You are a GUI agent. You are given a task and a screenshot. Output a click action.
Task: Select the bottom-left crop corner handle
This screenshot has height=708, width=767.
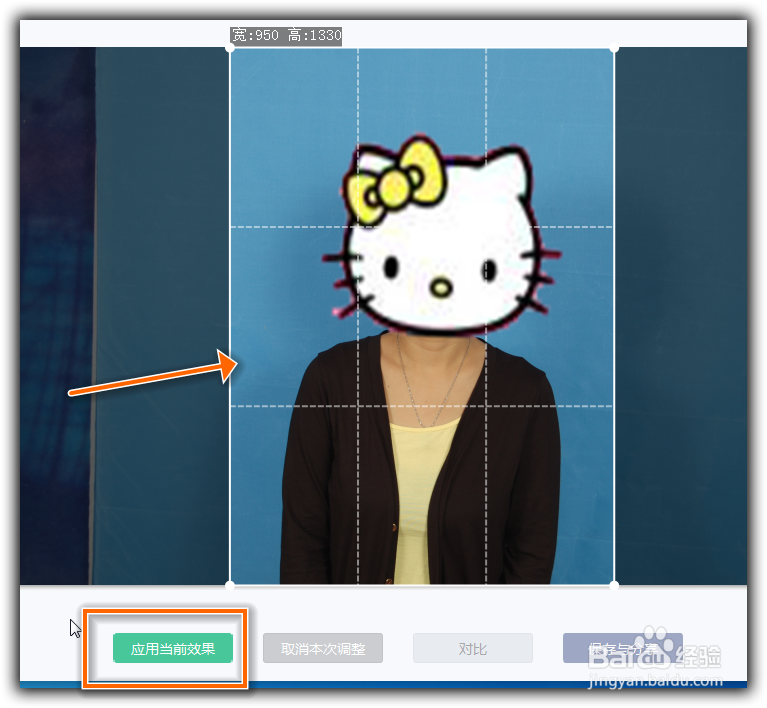pyautogui.click(x=229, y=584)
